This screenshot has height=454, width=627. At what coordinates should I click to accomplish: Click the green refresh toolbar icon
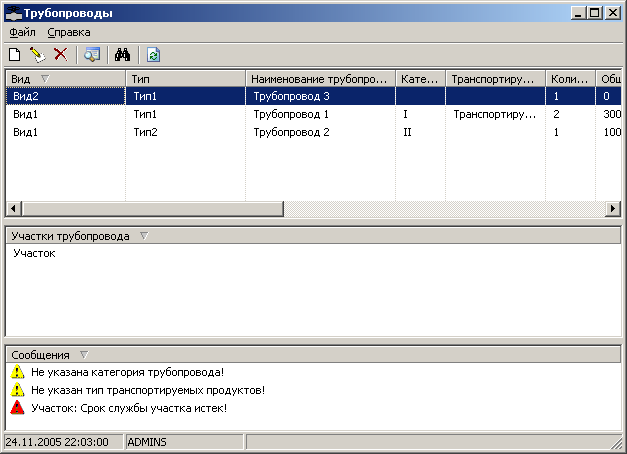(153, 55)
